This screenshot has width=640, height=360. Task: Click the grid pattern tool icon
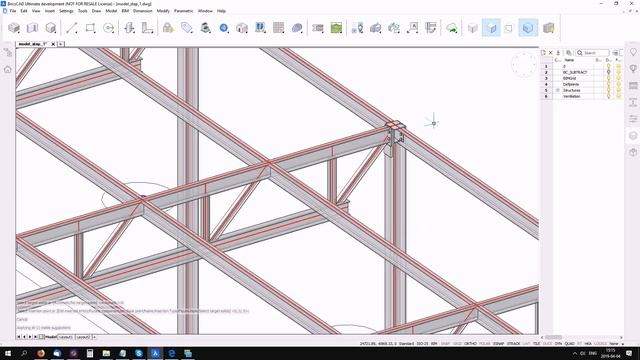pos(278,28)
